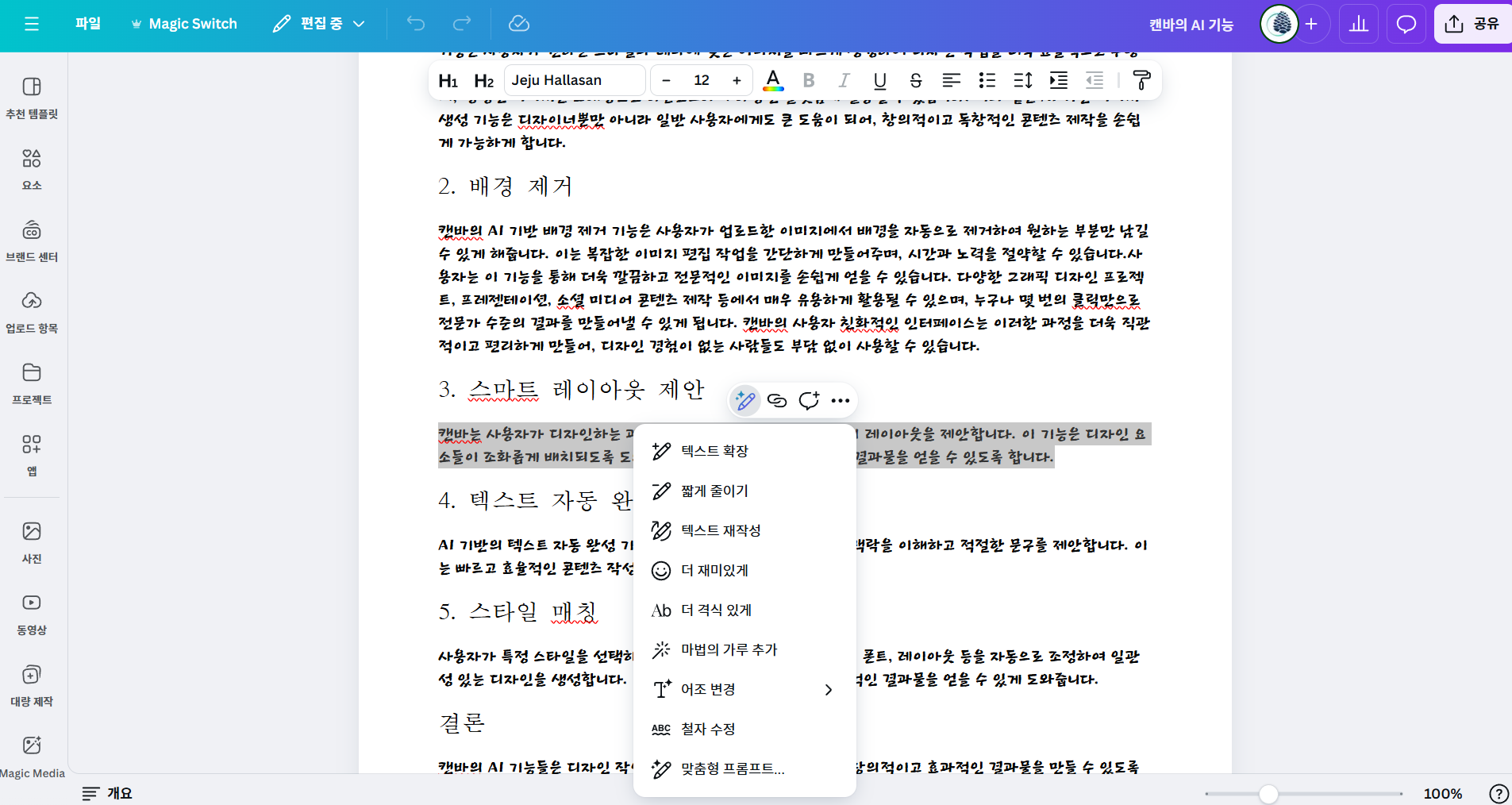The height and width of the screenshot is (805, 1512).
Task: Open the analytics chart icon
Action: coord(1359,24)
